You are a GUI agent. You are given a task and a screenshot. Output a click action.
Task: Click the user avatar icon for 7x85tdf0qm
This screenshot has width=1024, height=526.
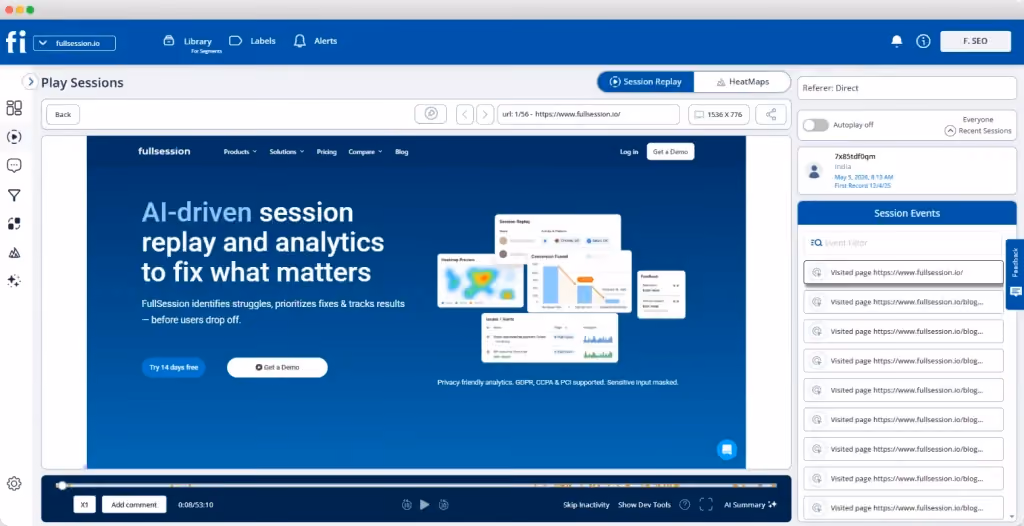(814, 171)
